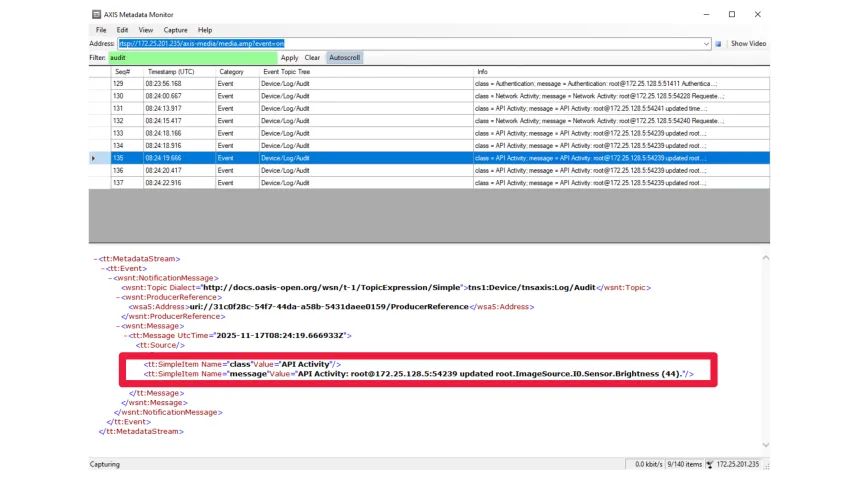The height and width of the screenshot is (477, 848).
Task: Click 172.25.201.235 status bar address
Action: [738, 465]
